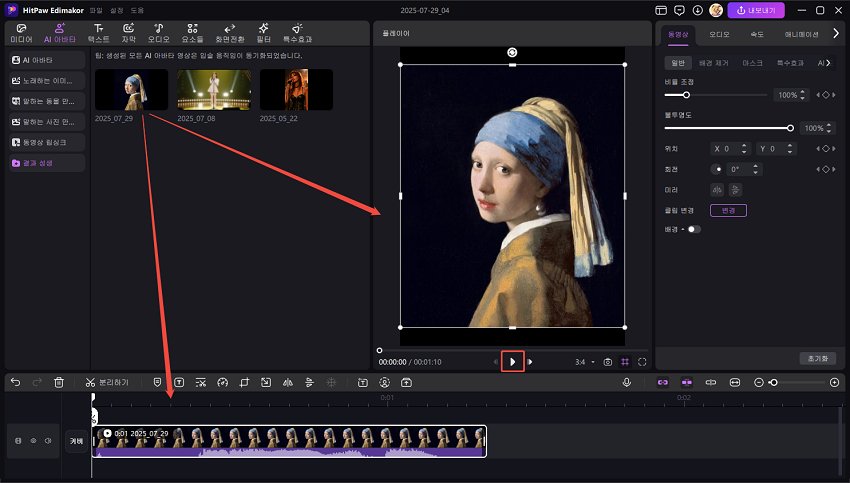Step to the previous frame
The image size is (850, 483).
point(495,362)
